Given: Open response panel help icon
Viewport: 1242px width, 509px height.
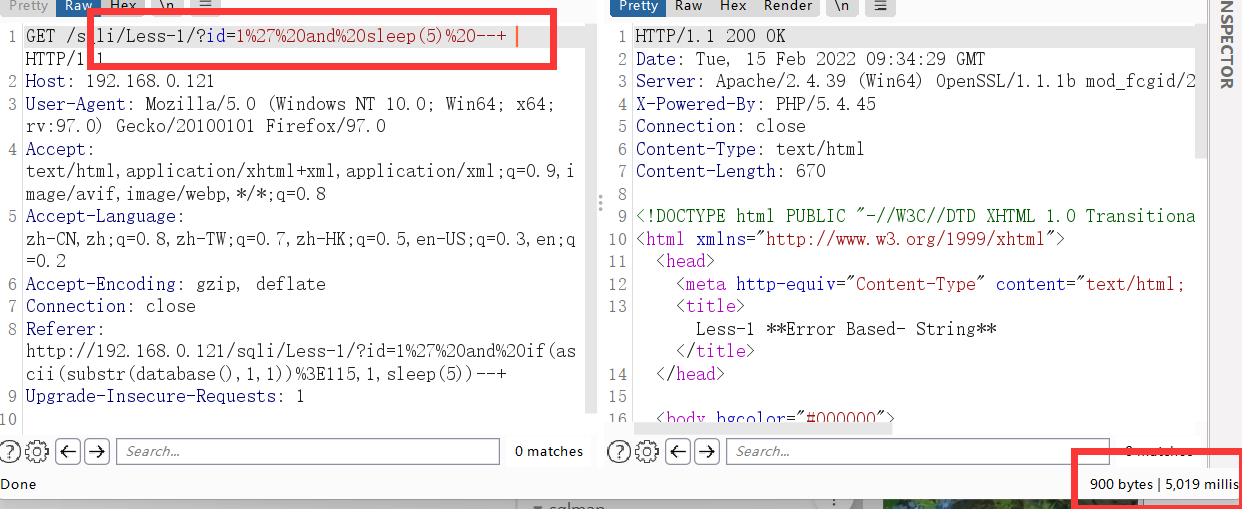Looking at the screenshot, I should point(619,451).
